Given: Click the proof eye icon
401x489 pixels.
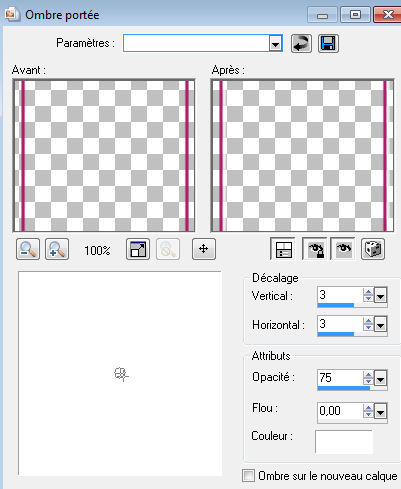Looking at the screenshot, I should tap(343, 249).
